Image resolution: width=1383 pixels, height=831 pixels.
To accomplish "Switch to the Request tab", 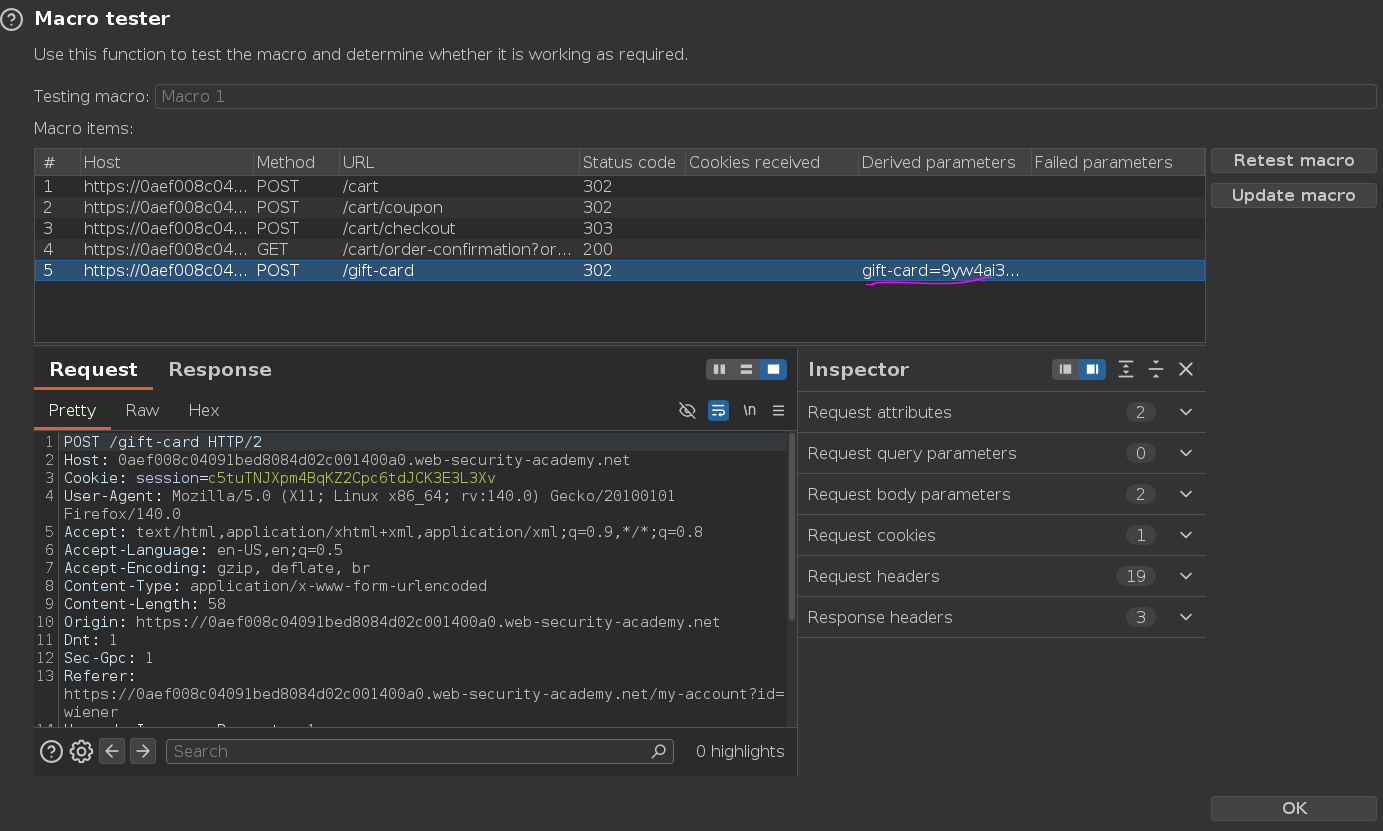I will [93, 369].
